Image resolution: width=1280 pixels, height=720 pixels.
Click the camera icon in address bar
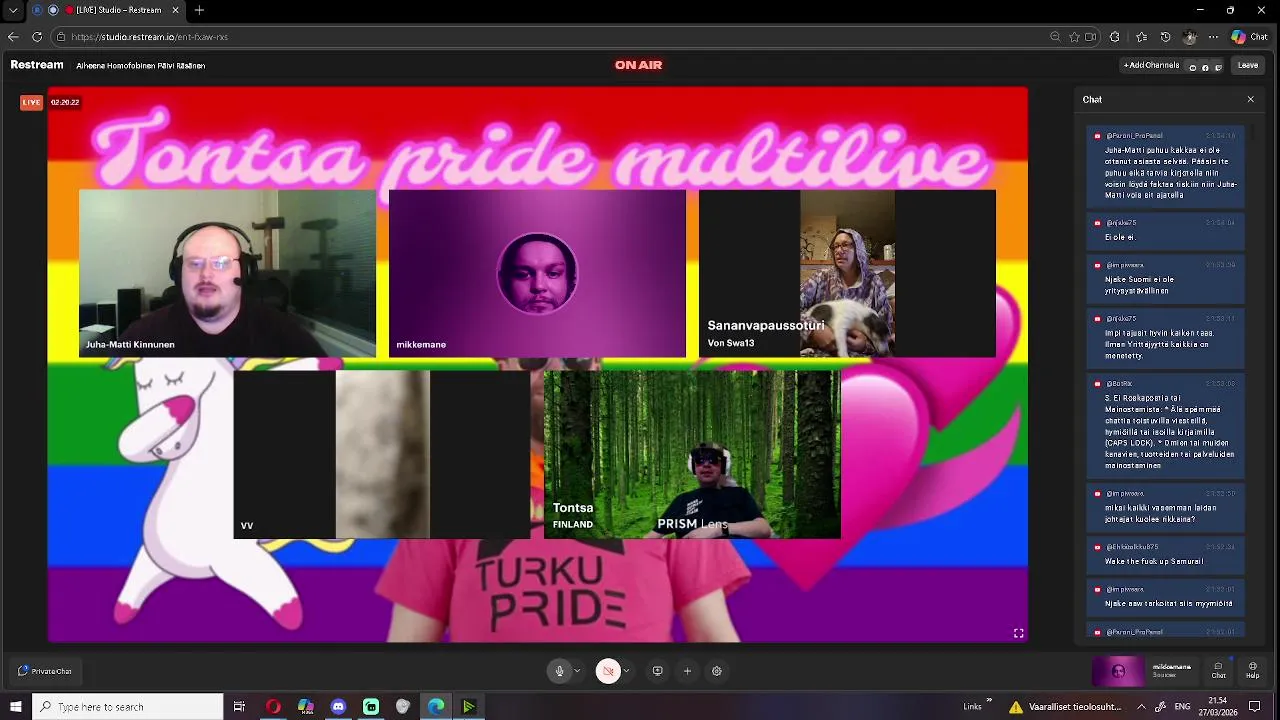(1091, 37)
